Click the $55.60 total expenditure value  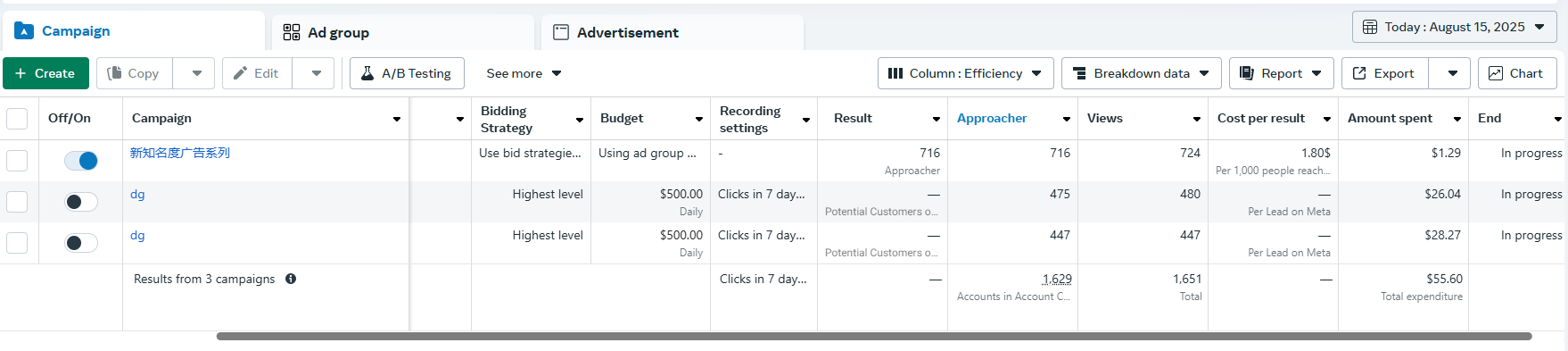(x=1444, y=280)
